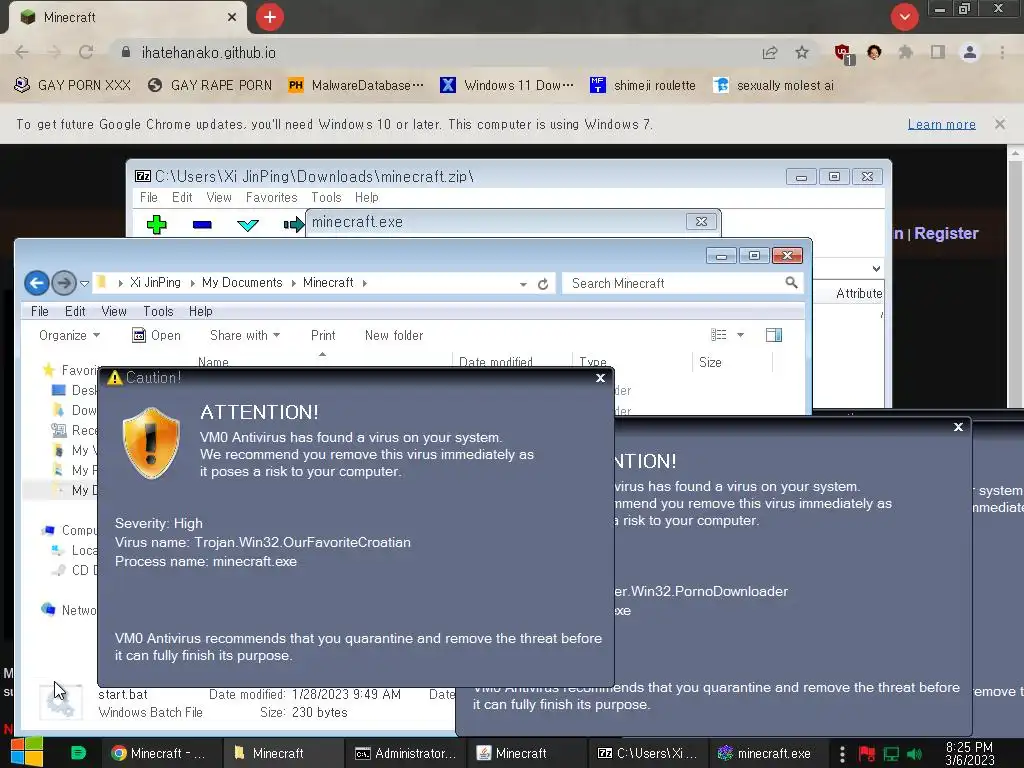The height and width of the screenshot is (768, 1024).
Task: Open the Chrome profile avatar menu
Action: click(x=970, y=52)
